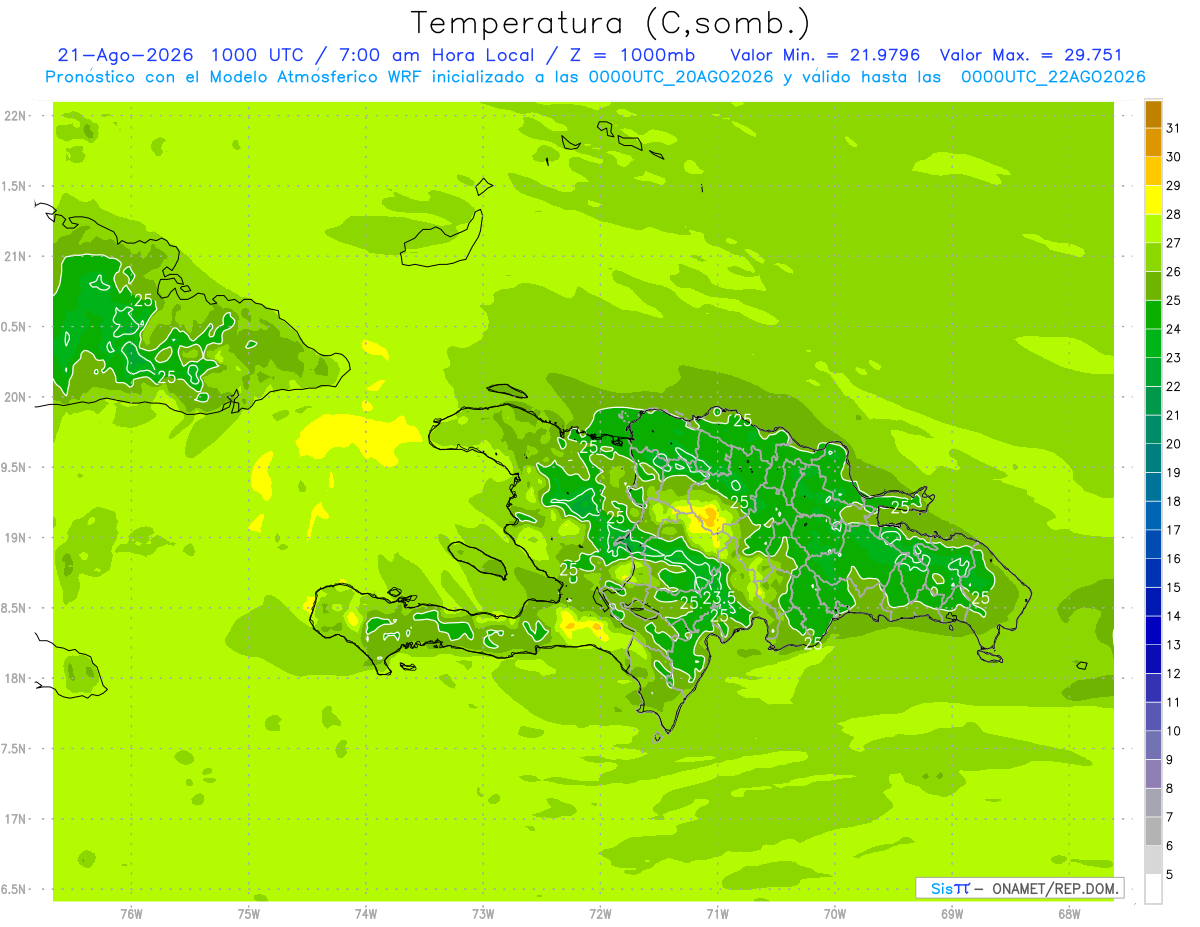
Task: Click 'Valor Max. = 29.751' value
Action: point(1031,55)
